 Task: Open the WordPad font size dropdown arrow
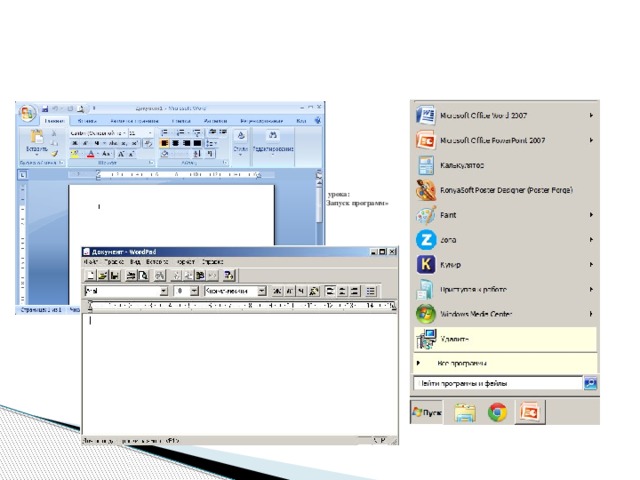coord(194,291)
